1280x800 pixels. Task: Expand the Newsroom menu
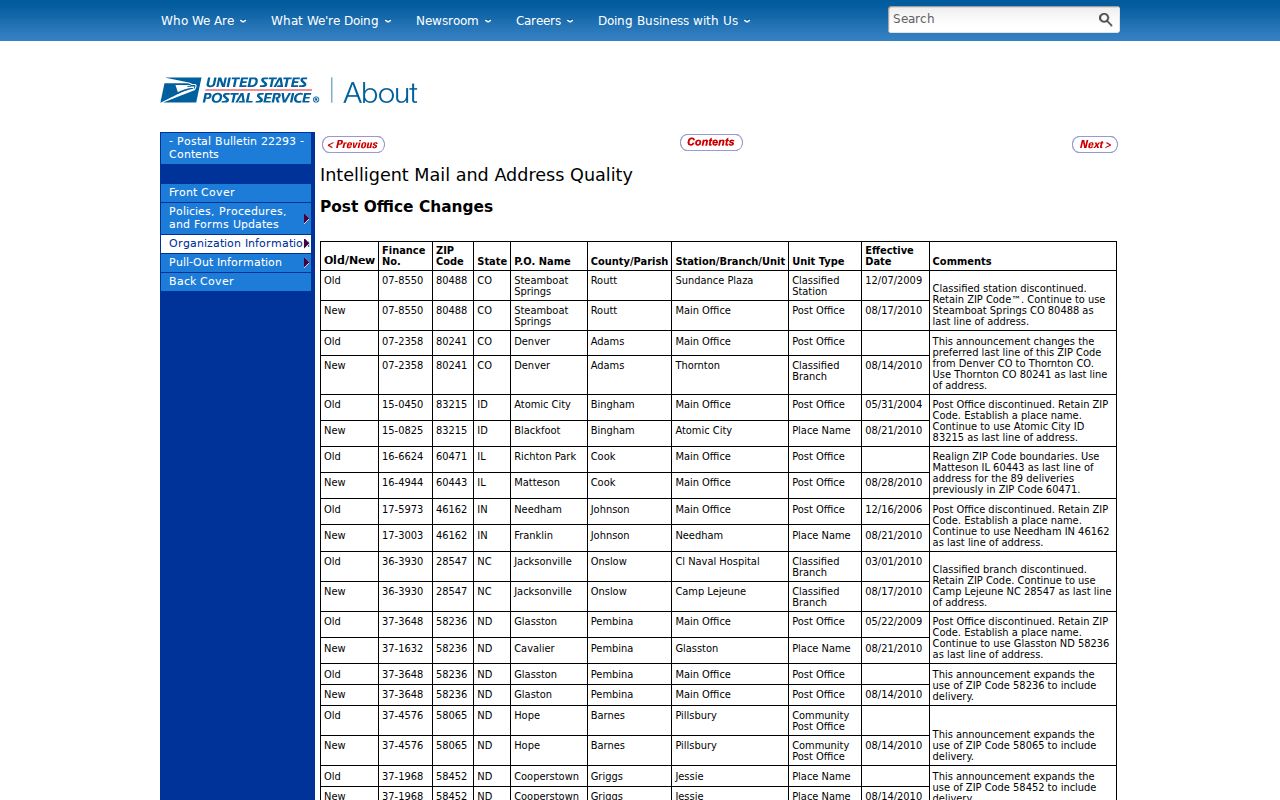(454, 20)
